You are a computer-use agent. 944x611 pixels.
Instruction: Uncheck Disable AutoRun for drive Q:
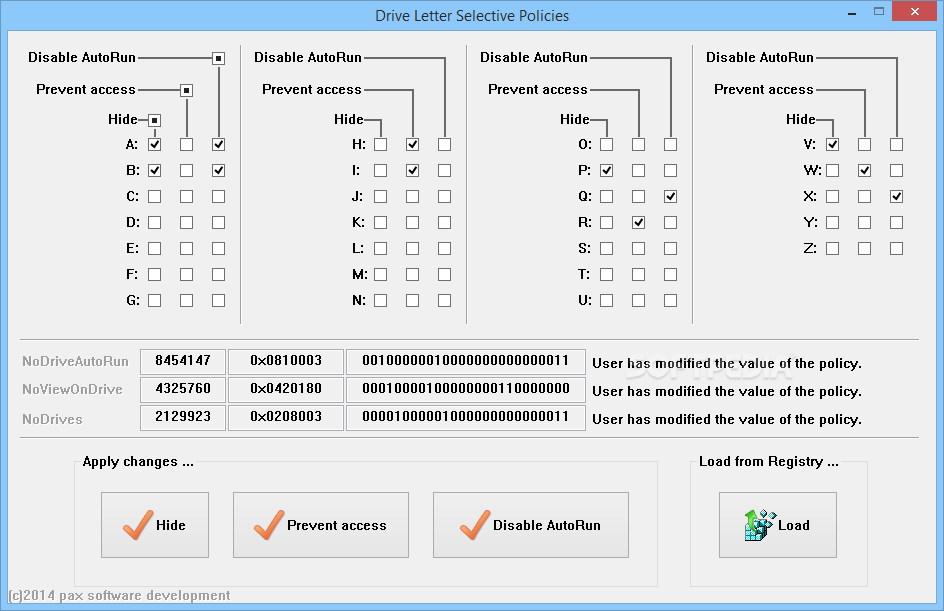coord(671,196)
